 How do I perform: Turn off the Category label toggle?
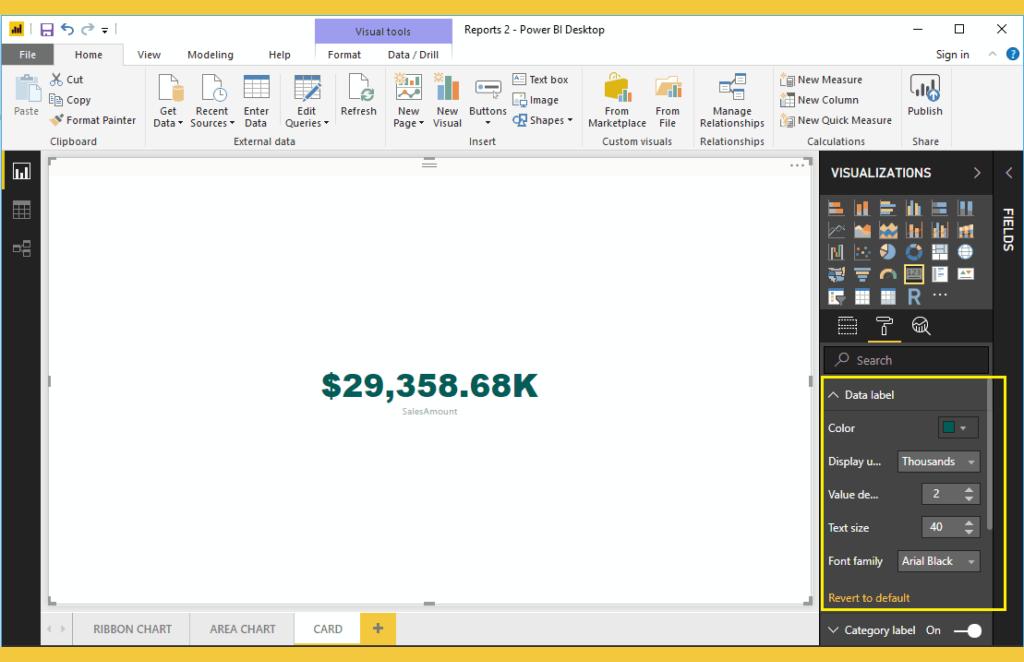click(967, 631)
